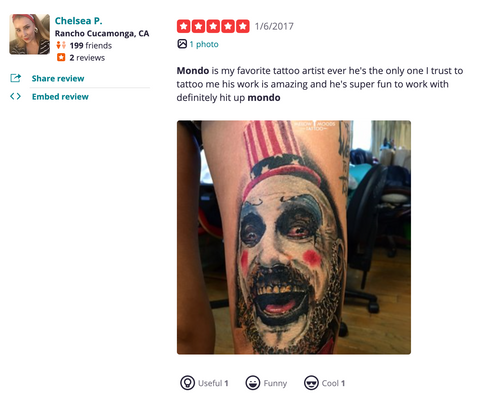Screen dimensions: 488x407
Task: Open the Embed review link
Action: click(60, 97)
